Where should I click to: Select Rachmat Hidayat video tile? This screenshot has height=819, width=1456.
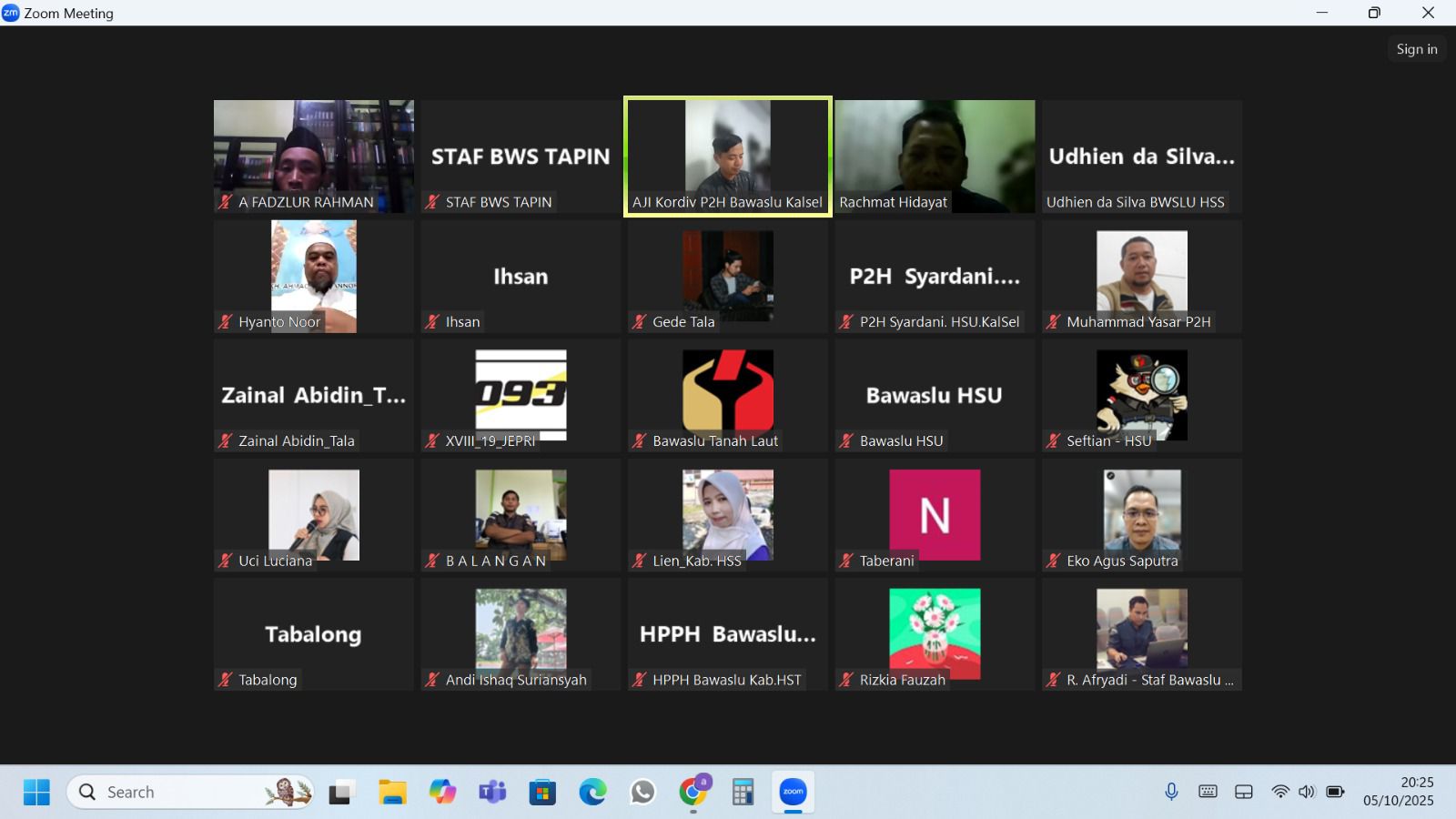tap(935, 157)
